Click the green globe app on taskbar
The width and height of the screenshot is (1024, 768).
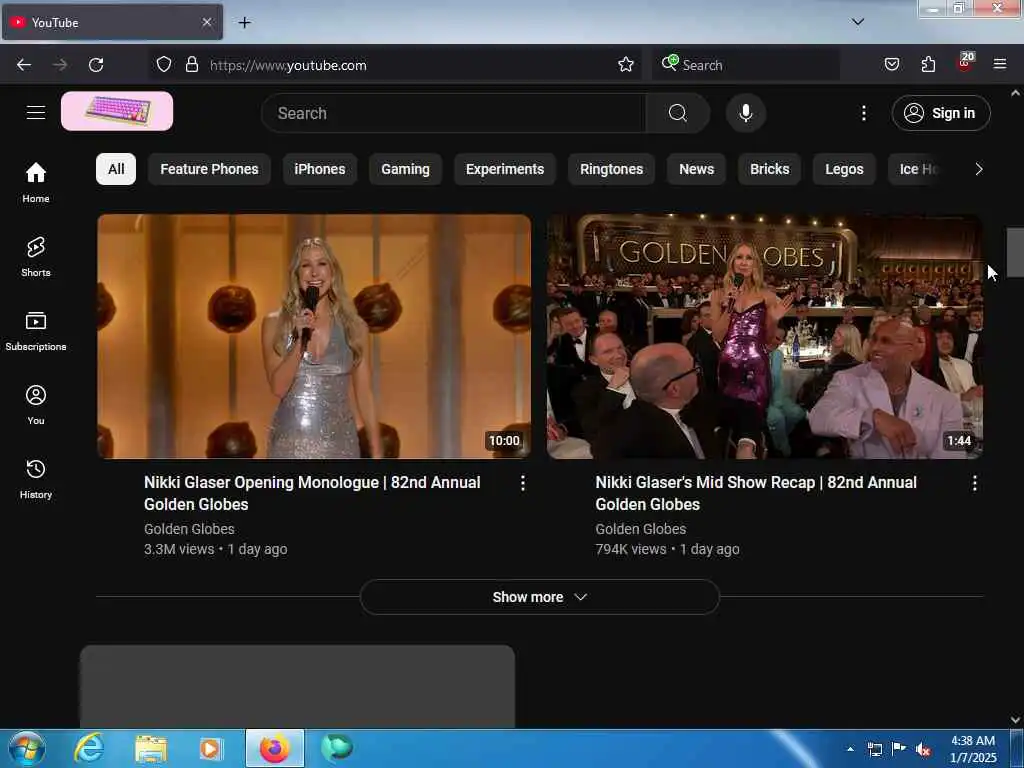click(x=337, y=748)
